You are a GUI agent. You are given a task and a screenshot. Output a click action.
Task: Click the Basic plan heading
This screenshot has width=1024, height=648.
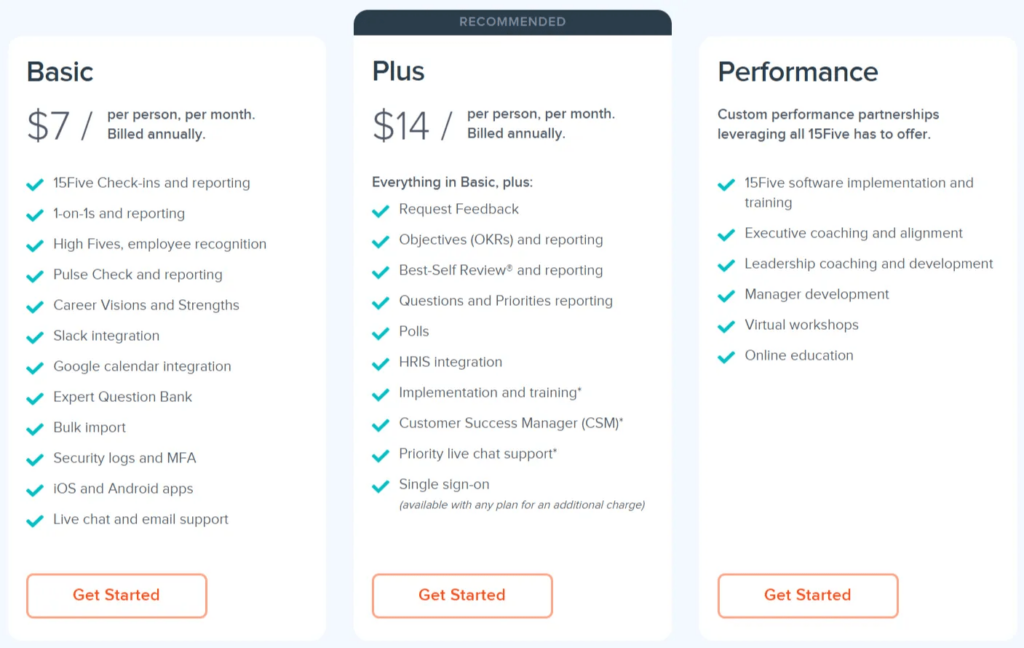60,72
